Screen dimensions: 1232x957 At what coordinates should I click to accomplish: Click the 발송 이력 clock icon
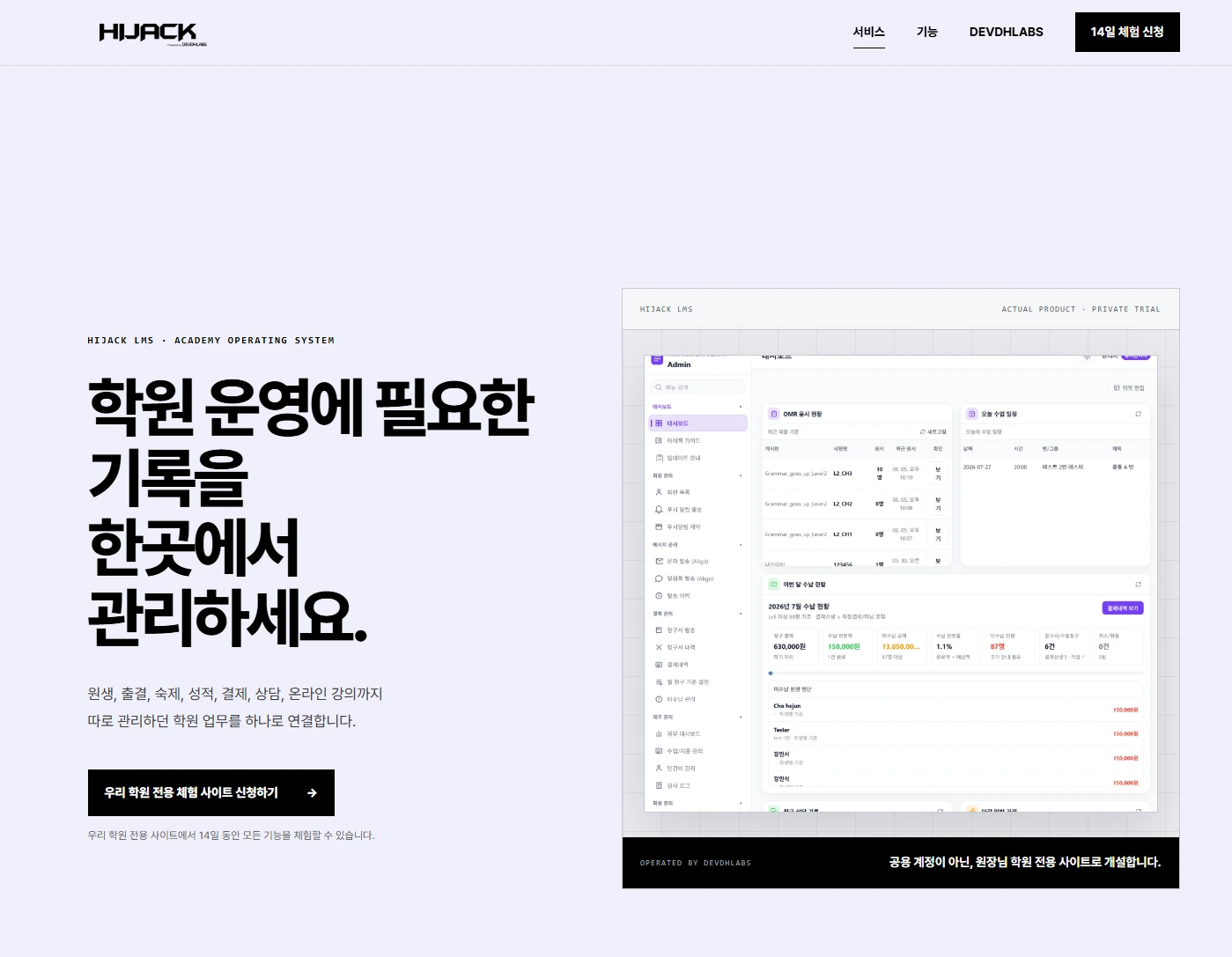tap(659, 596)
